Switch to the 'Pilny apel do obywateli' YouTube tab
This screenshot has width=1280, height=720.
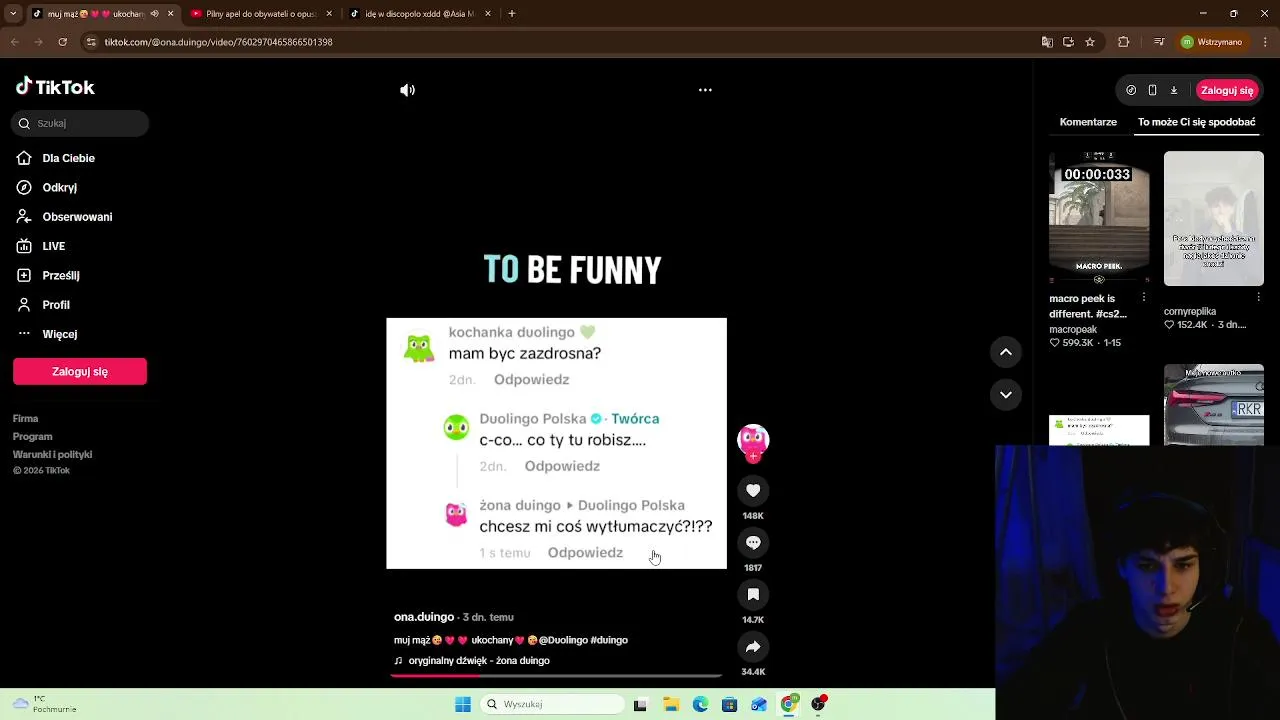pyautogui.click(x=260, y=14)
